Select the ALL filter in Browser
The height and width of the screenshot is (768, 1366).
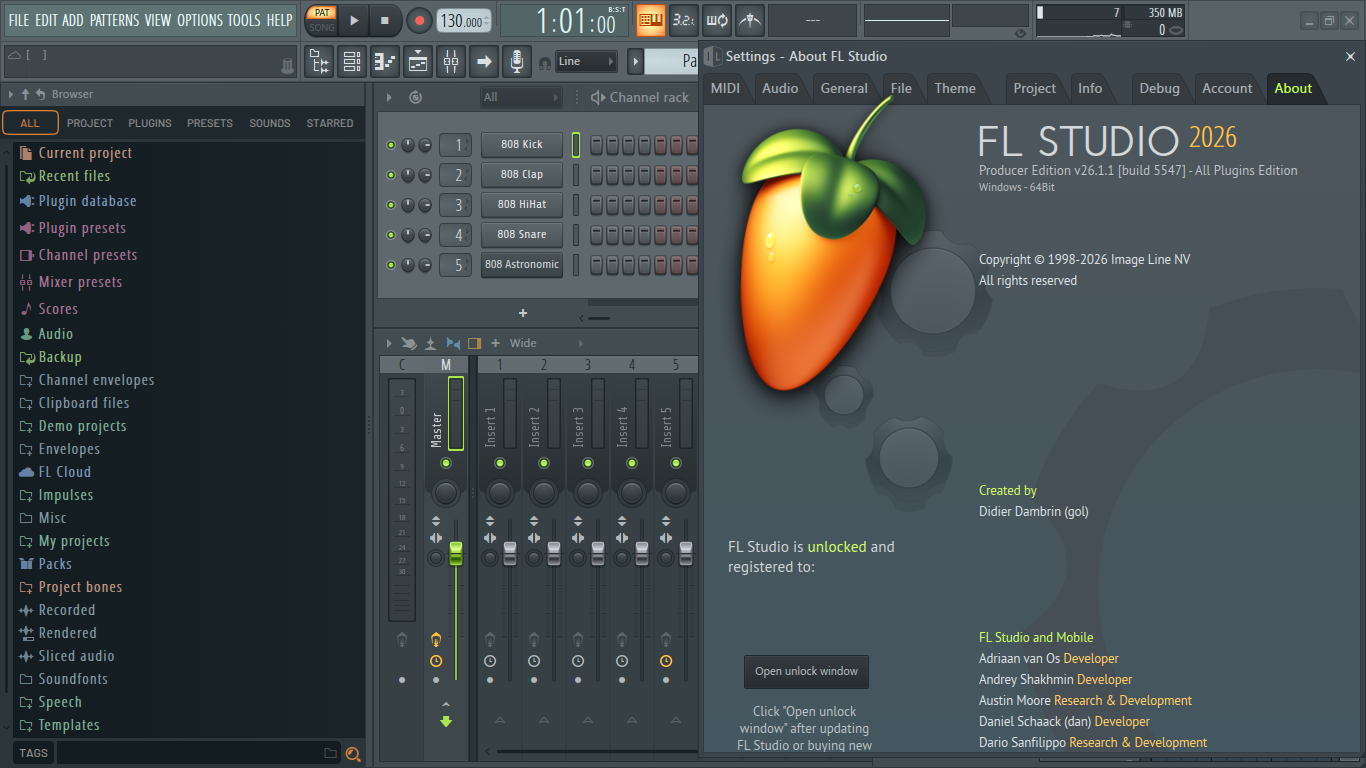tap(30, 123)
